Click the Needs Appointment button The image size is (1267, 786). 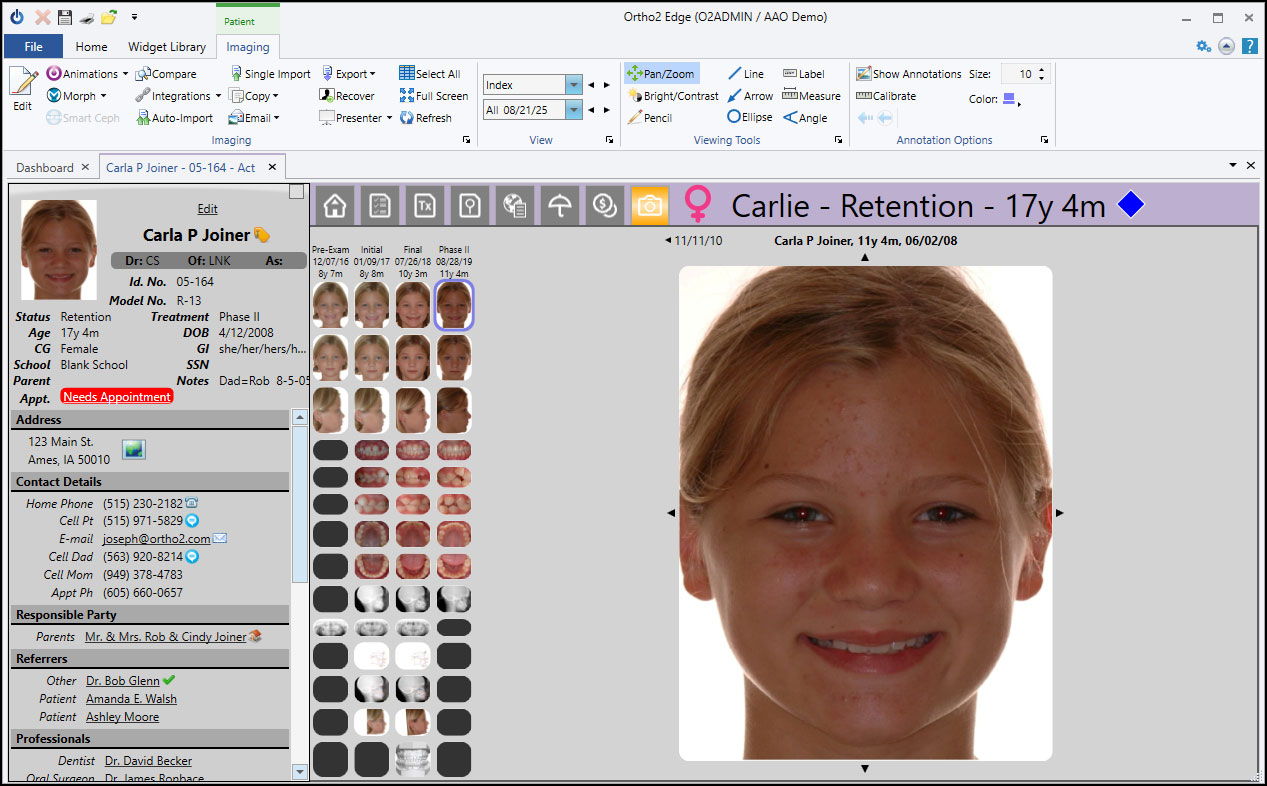(x=117, y=397)
